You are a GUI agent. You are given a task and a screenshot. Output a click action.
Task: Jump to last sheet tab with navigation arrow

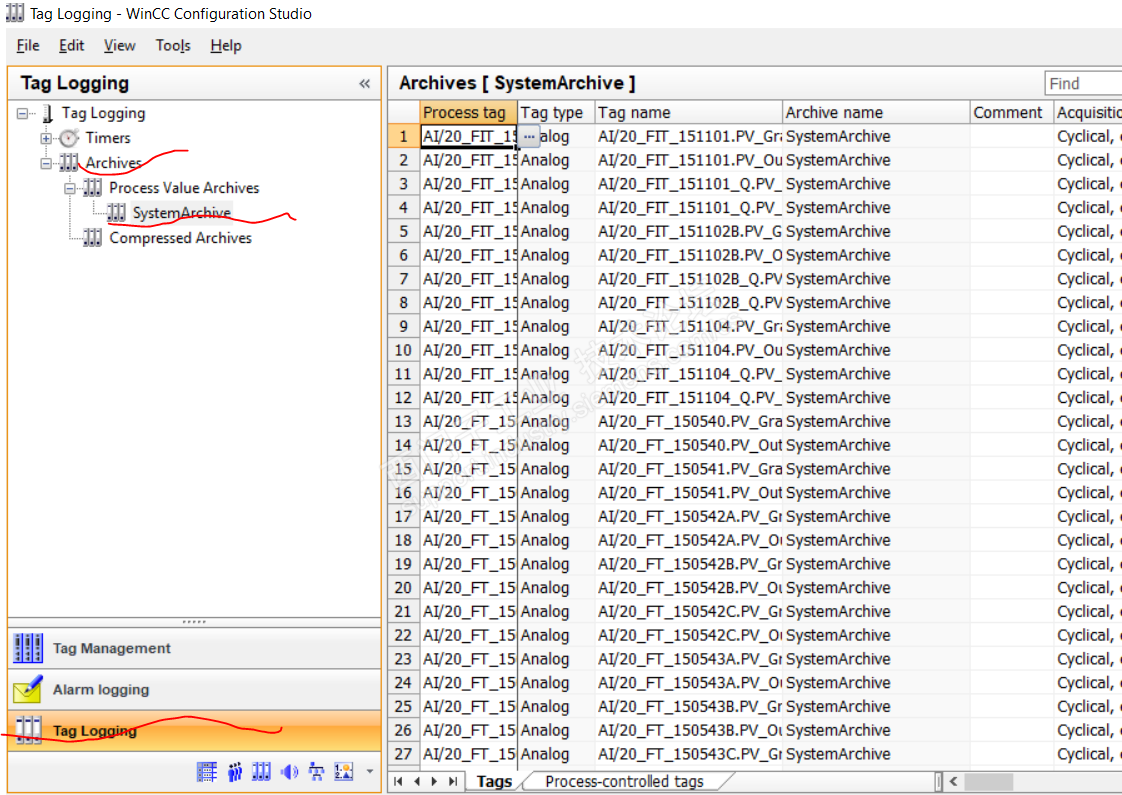(x=452, y=781)
